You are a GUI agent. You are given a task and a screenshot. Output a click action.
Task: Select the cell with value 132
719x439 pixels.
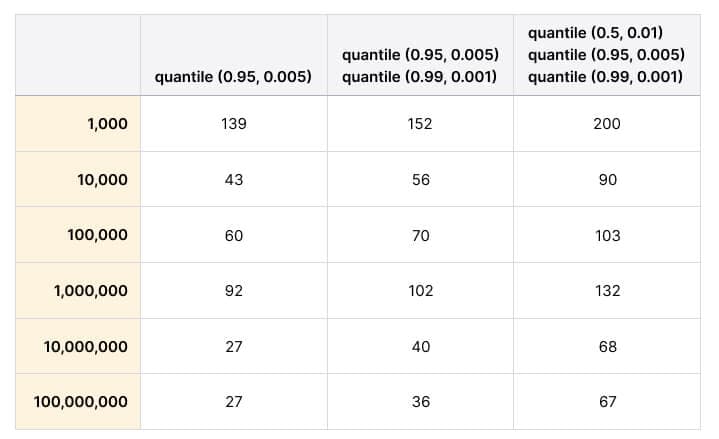pyautogui.click(x=606, y=291)
